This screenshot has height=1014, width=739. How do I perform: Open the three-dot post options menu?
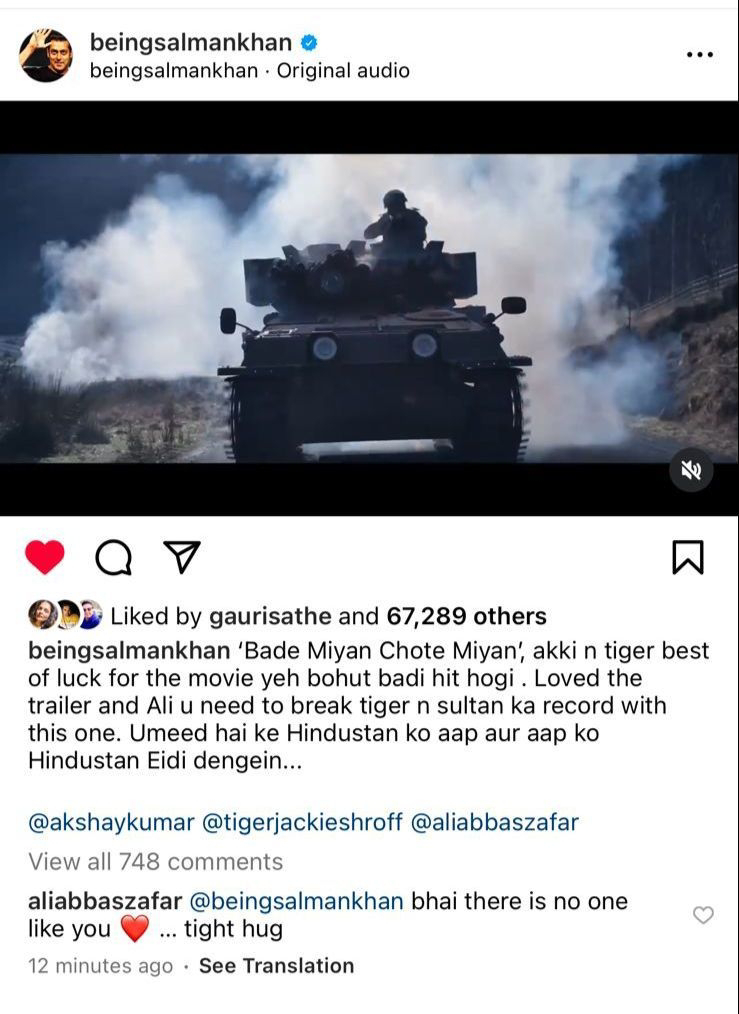tap(700, 55)
